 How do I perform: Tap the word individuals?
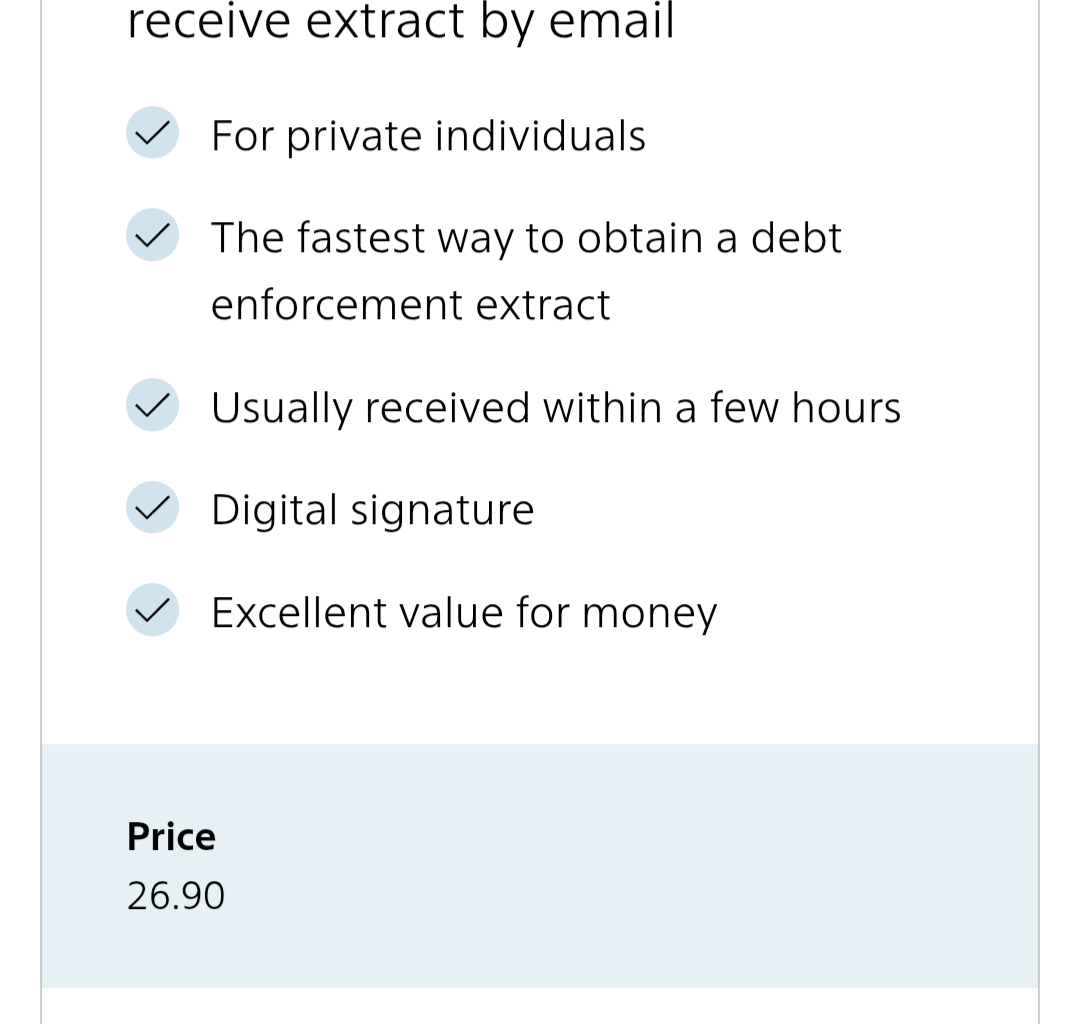pos(540,136)
